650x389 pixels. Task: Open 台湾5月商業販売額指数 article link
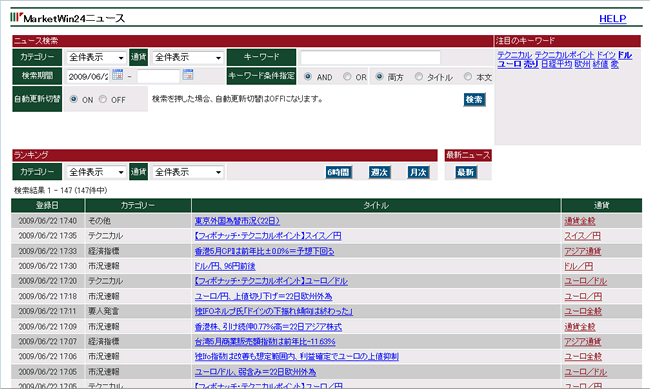tap(265, 341)
